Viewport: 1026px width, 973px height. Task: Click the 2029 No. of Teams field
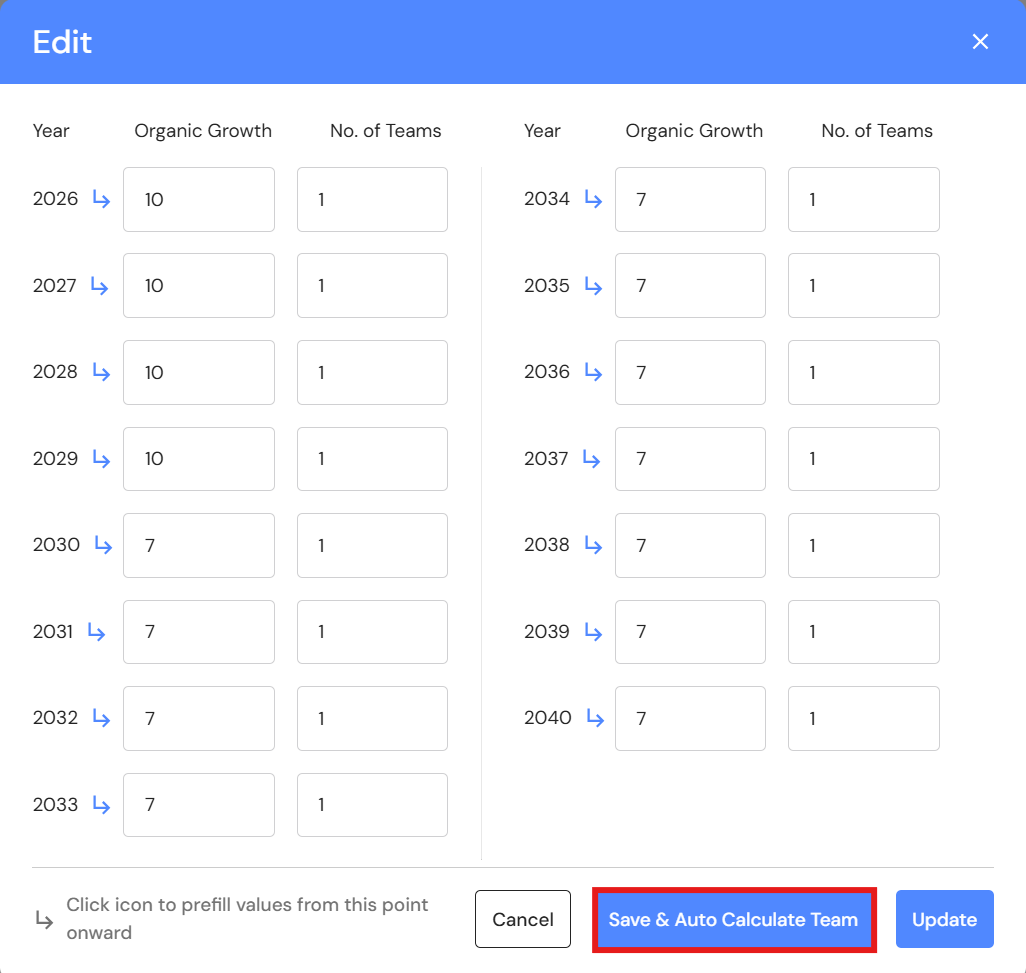pyautogui.click(x=372, y=459)
